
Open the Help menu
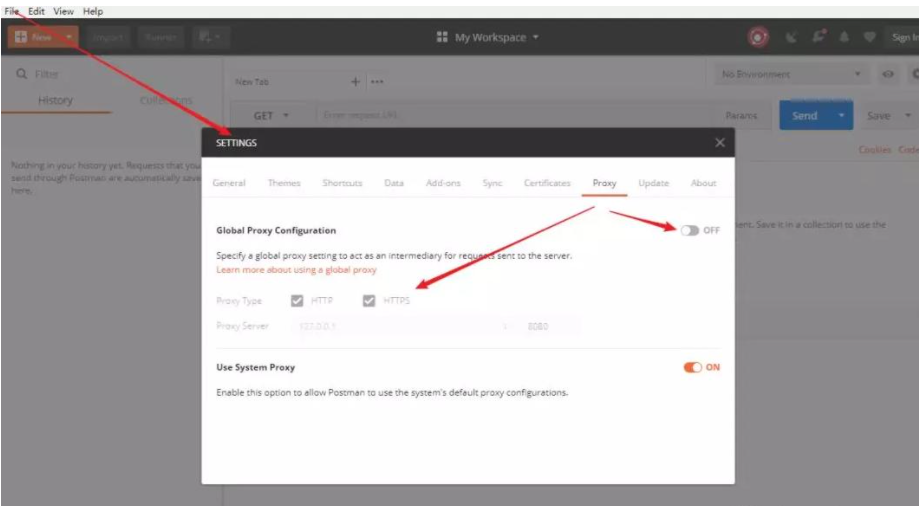tap(93, 11)
